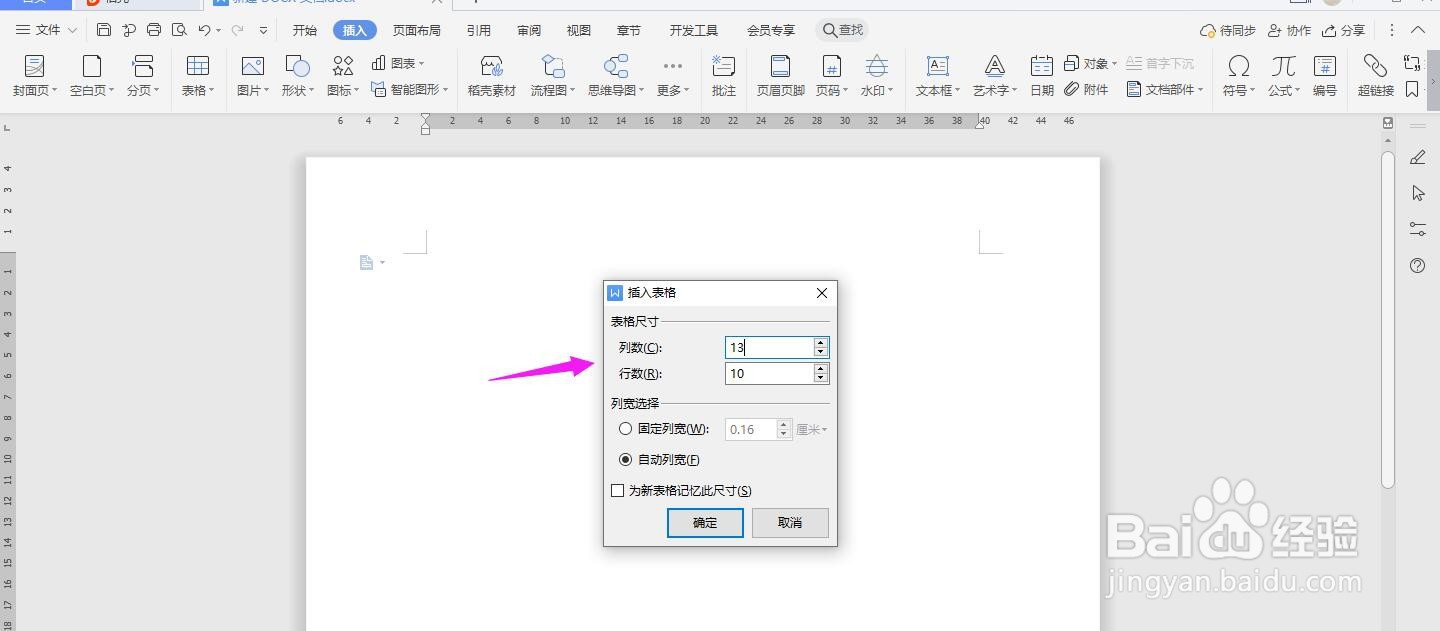
Task: Insert the 日期 date
Action: [x=1042, y=76]
